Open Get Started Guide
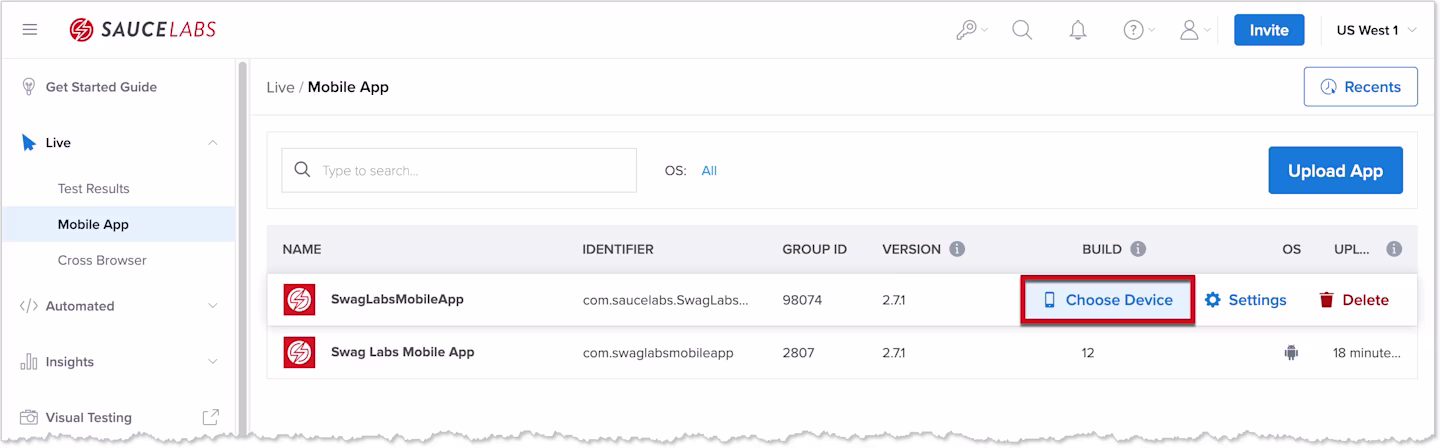 [101, 87]
